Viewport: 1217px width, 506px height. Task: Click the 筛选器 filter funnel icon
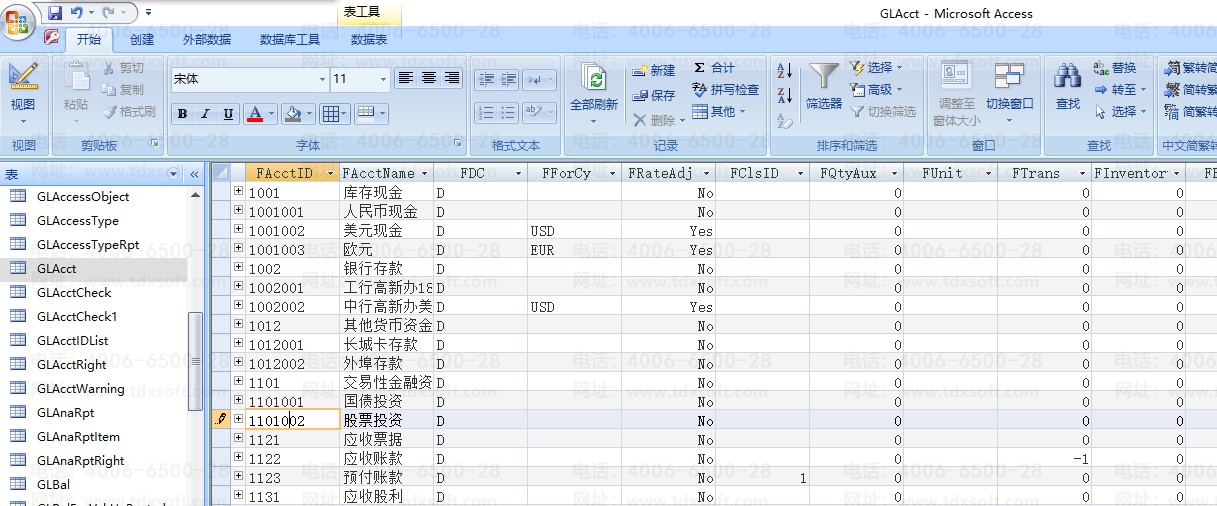pyautogui.click(x=824, y=78)
